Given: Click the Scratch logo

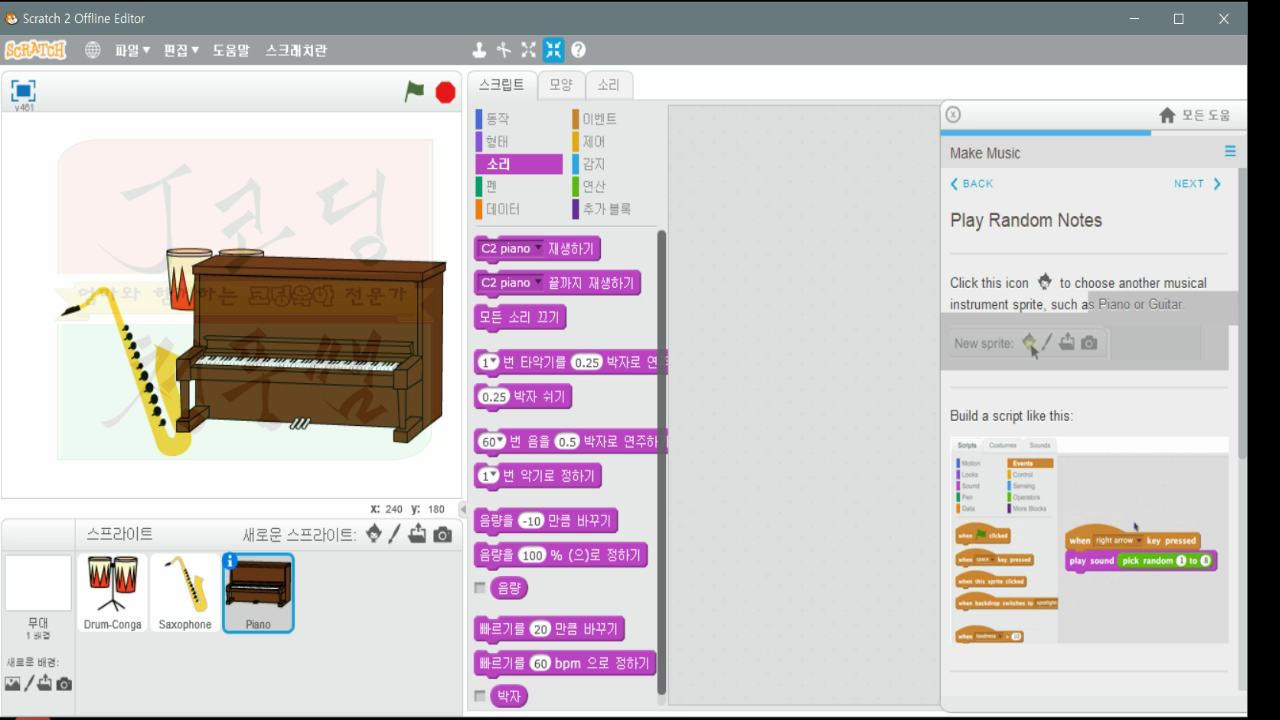Looking at the screenshot, I should (x=36, y=50).
